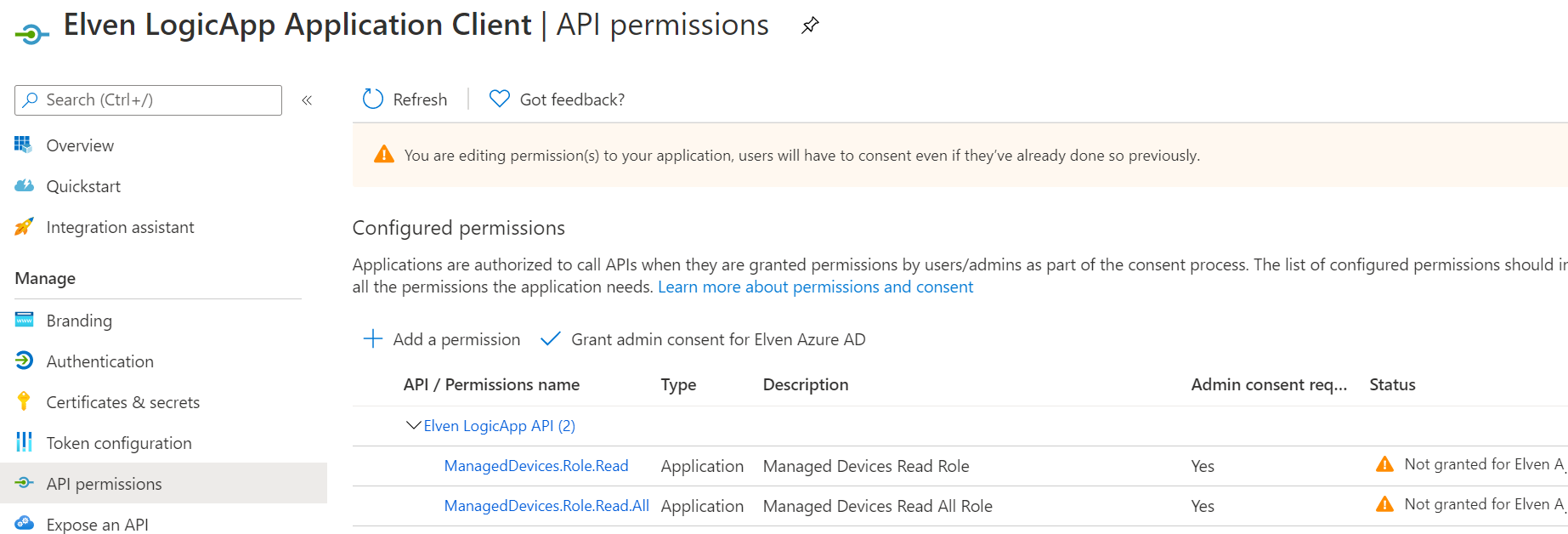Image resolution: width=1568 pixels, height=534 pixels.
Task: Click Add a permission
Action: click(x=442, y=339)
